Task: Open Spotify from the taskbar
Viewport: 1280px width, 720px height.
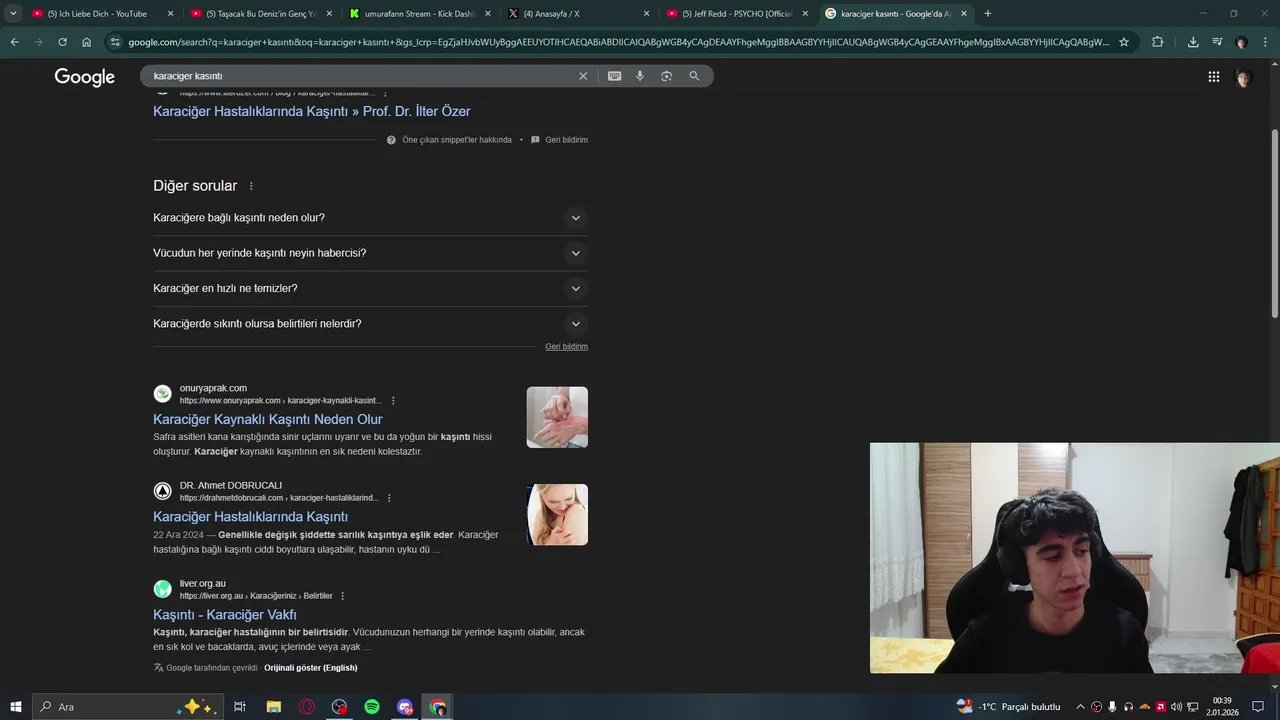Action: [x=372, y=707]
